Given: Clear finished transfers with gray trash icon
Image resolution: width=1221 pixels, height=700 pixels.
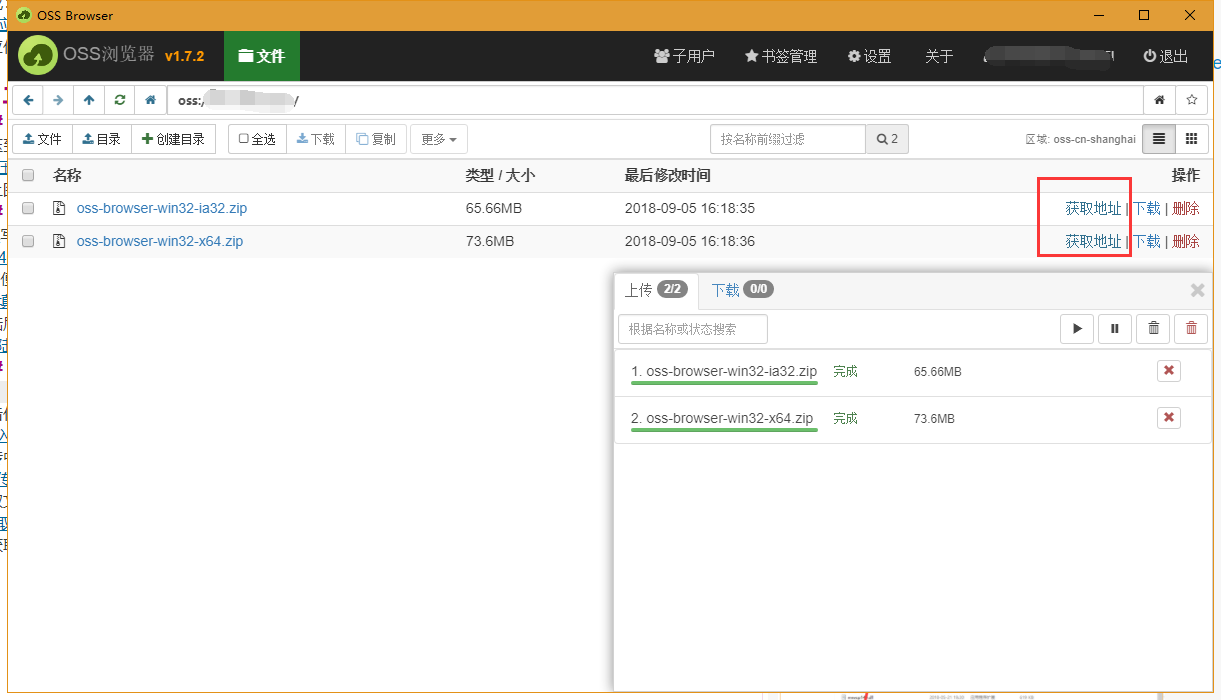Looking at the screenshot, I should pyautogui.click(x=1153, y=328).
